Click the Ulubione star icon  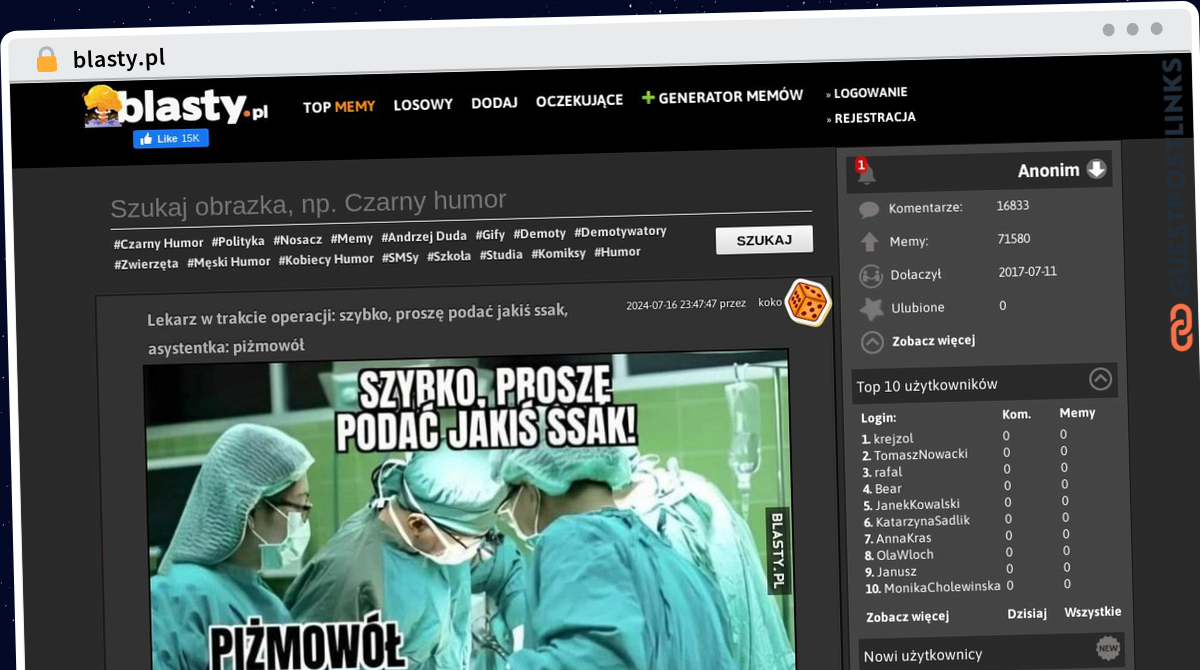tap(871, 308)
